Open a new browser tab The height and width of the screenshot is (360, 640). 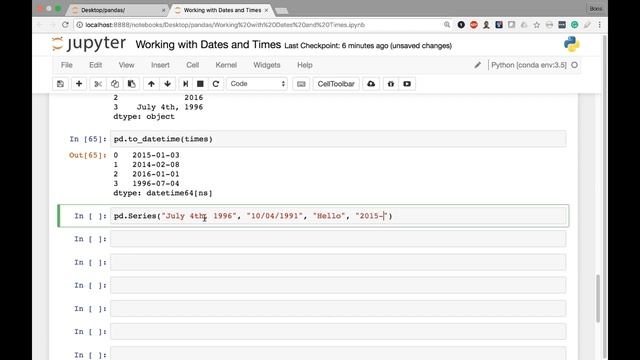(282, 11)
